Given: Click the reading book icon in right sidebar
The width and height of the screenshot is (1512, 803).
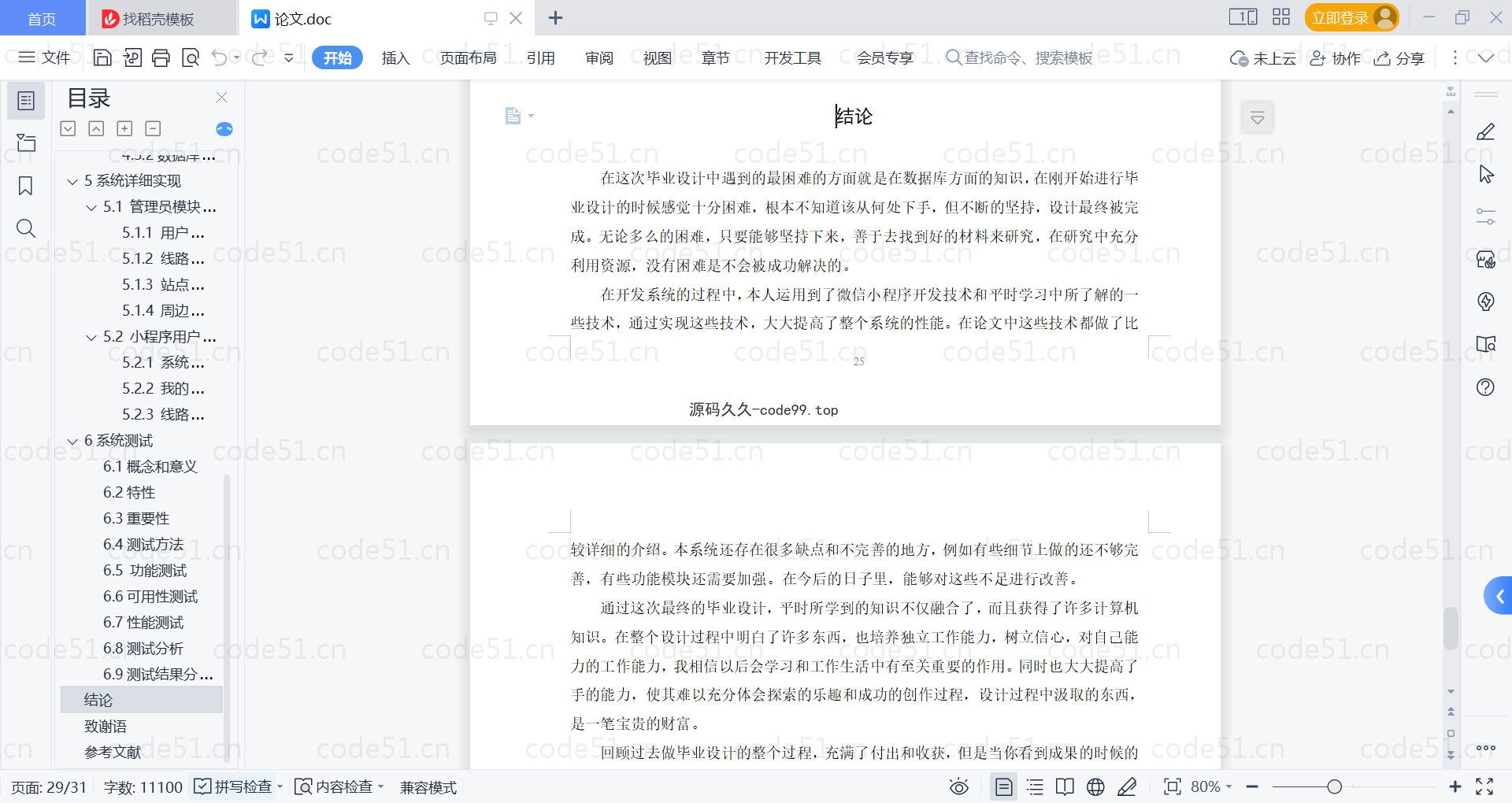Looking at the screenshot, I should coord(1486,344).
